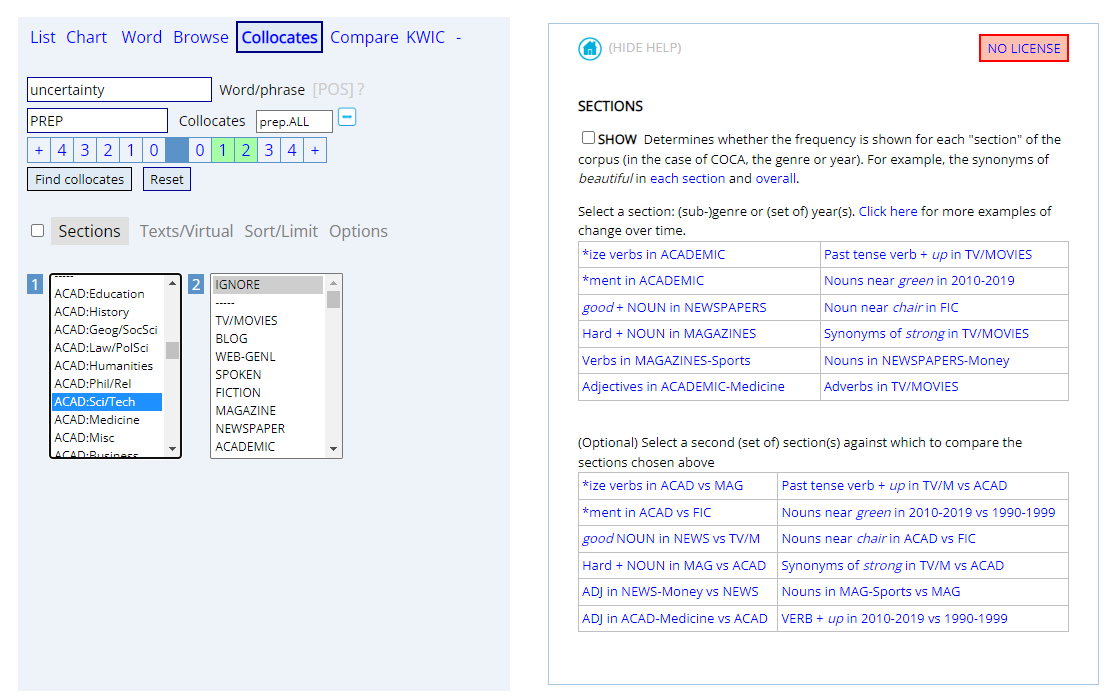Viewport: 1106px width, 697px height.
Task: Select TV/MOVIES in list 2
Action: click(x=268, y=320)
